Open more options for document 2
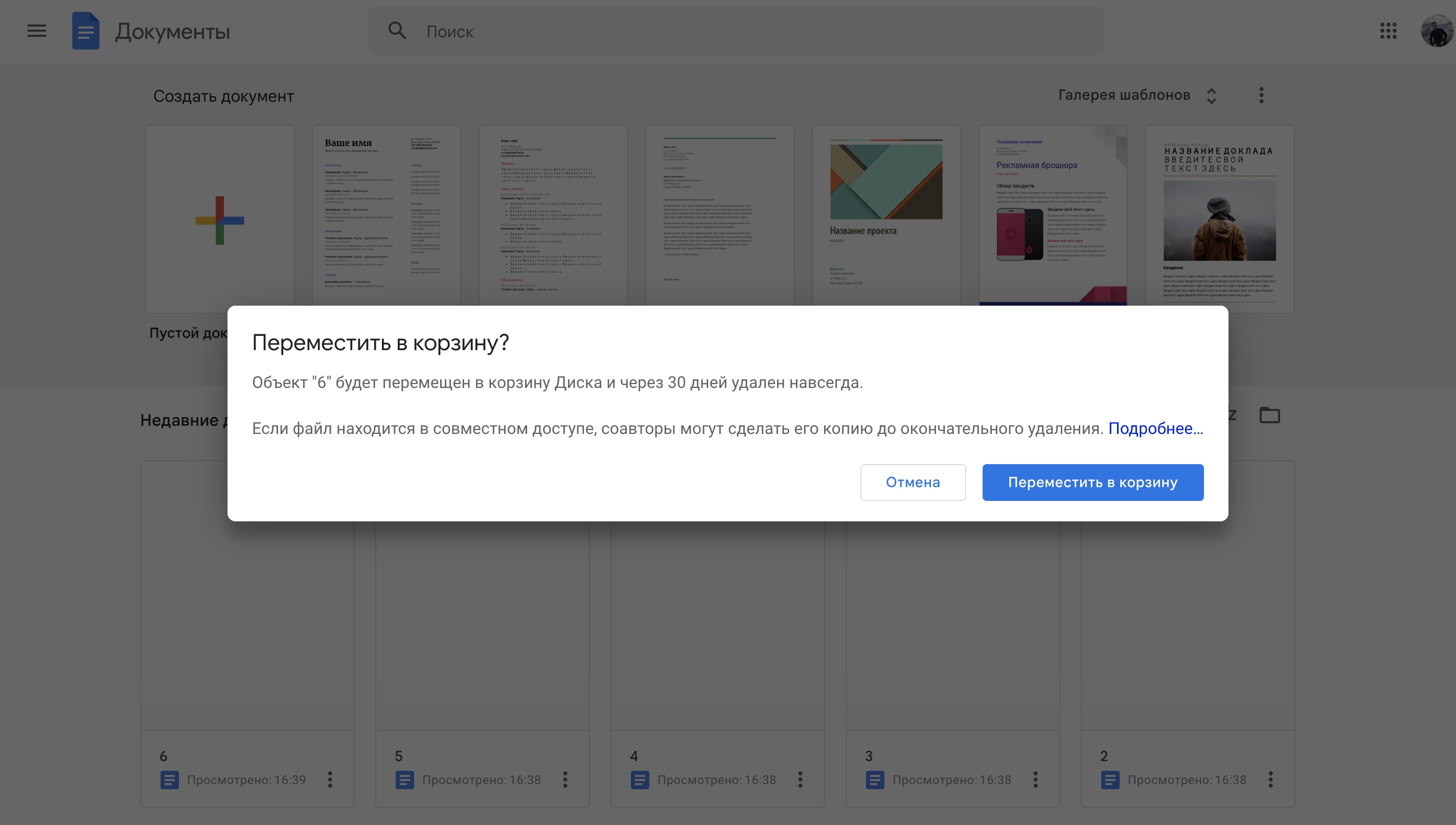1456x825 pixels. 1270,780
